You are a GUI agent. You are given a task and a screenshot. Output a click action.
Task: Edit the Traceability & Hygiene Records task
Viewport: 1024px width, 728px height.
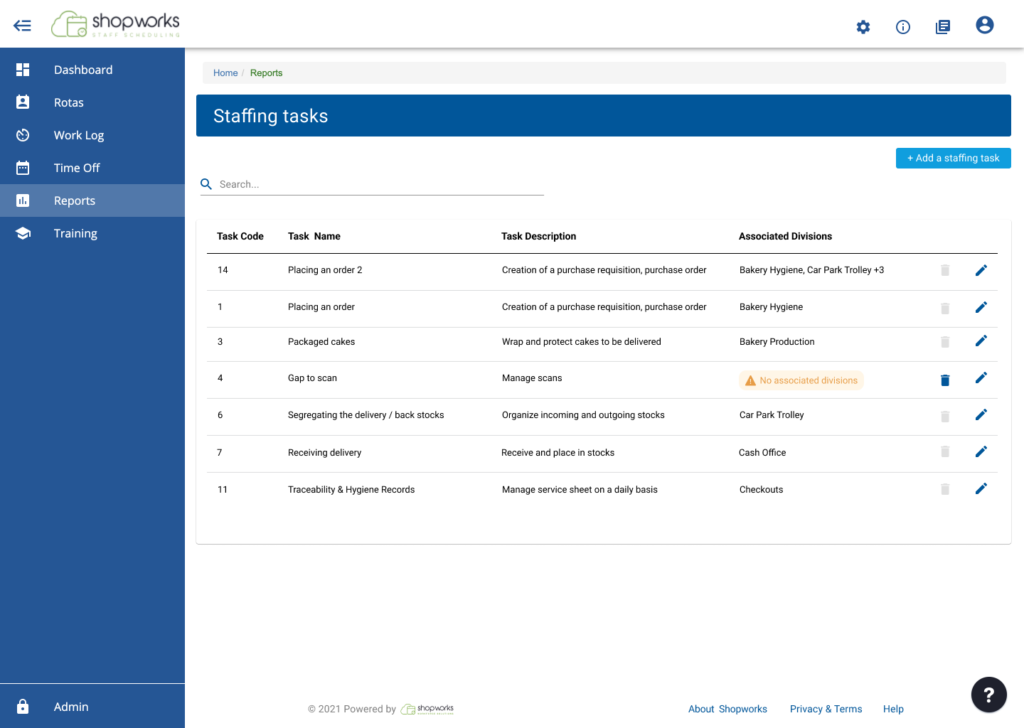point(981,489)
